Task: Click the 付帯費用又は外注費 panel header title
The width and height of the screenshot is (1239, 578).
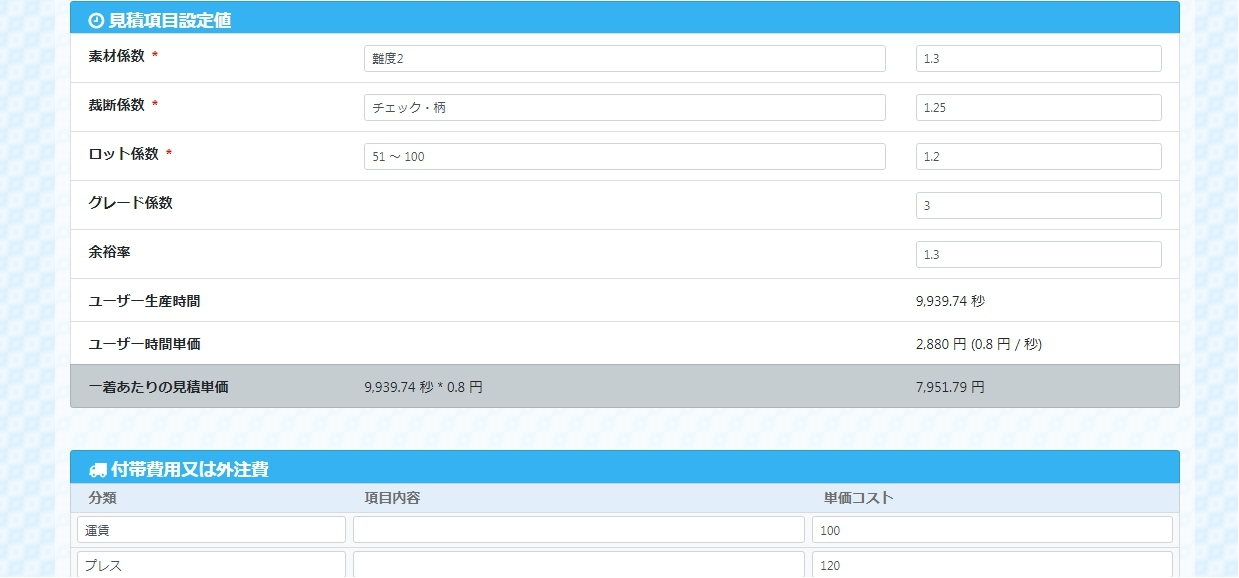Action: coord(189,469)
